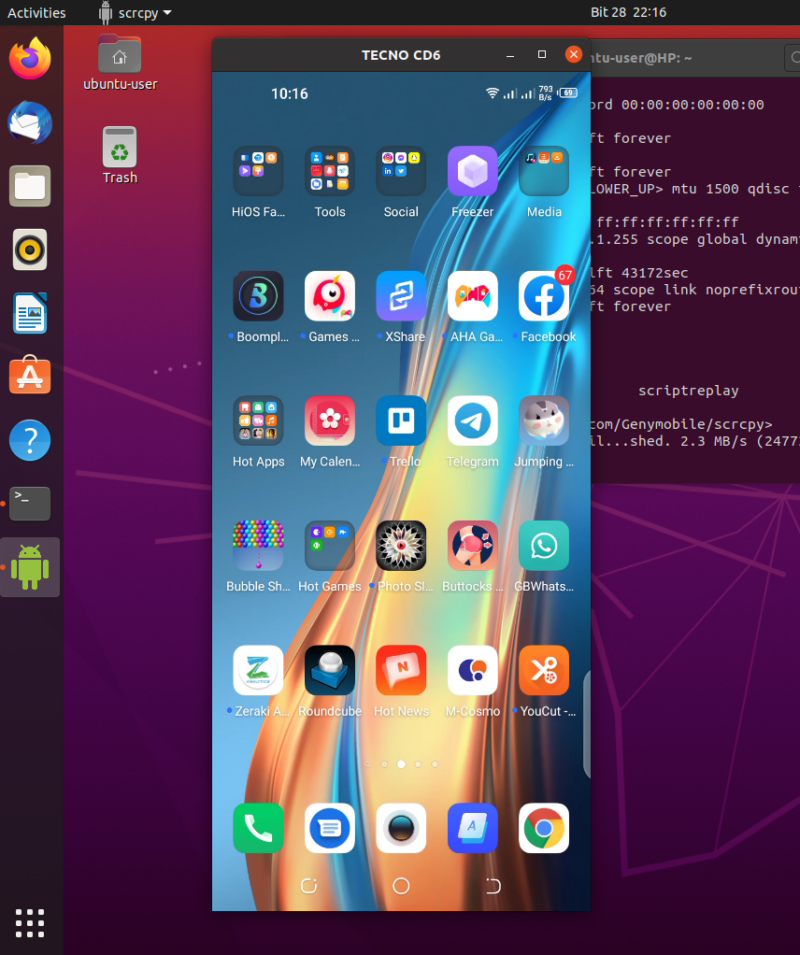
Task: Open the Hot News app
Action: pos(401,670)
